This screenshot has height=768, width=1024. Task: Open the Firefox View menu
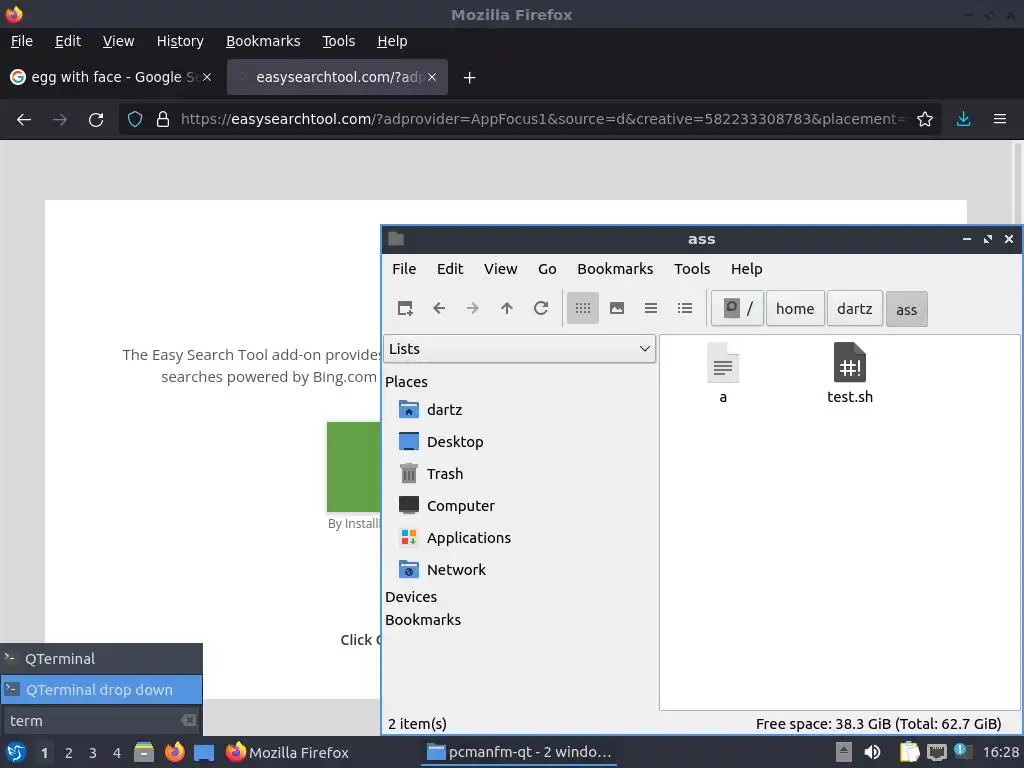(x=118, y=41)
